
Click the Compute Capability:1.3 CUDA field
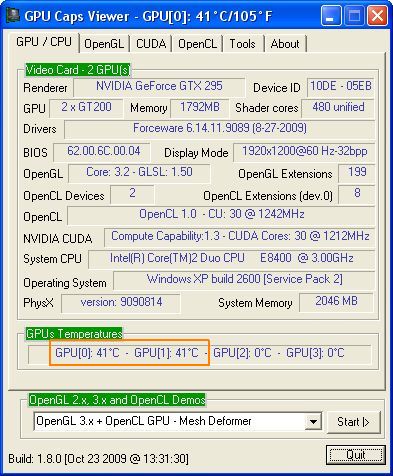[240, 237]
